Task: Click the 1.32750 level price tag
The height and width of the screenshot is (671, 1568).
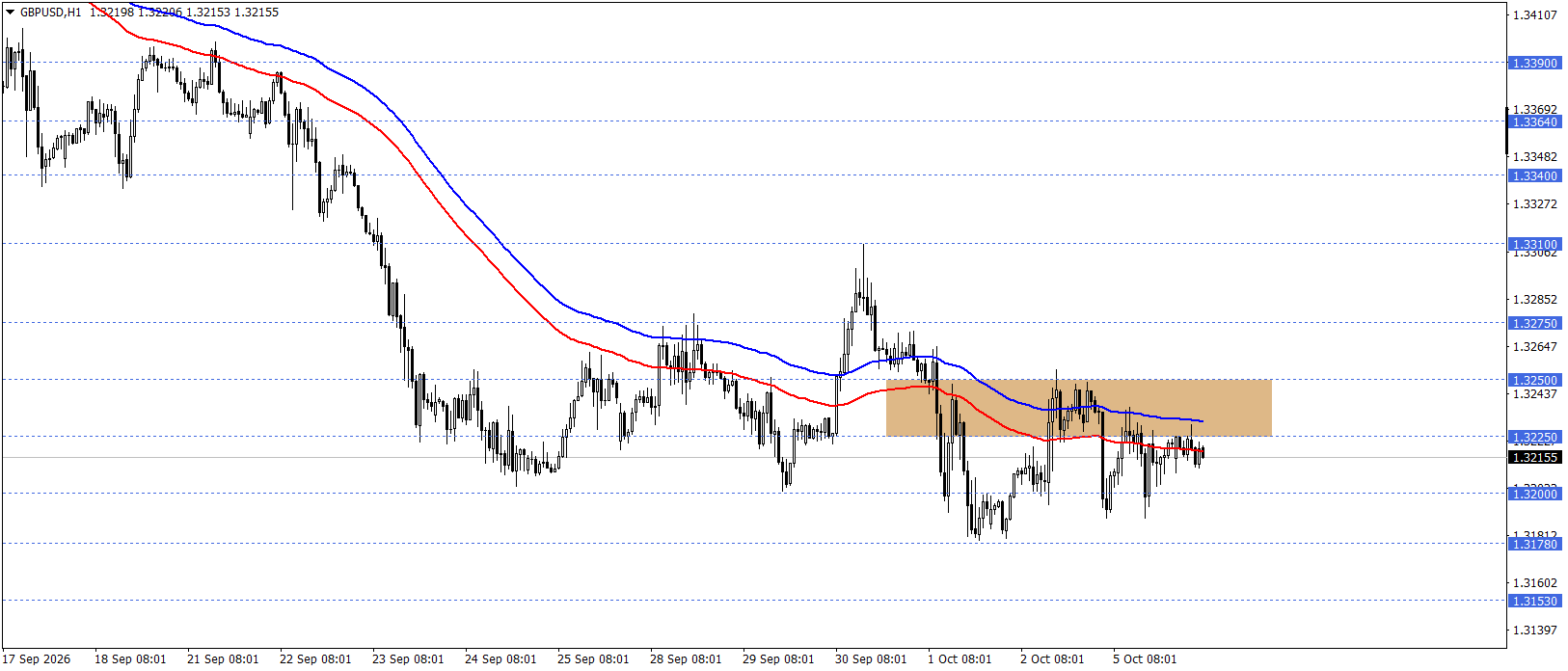Action: click(x=1534, y=324)
